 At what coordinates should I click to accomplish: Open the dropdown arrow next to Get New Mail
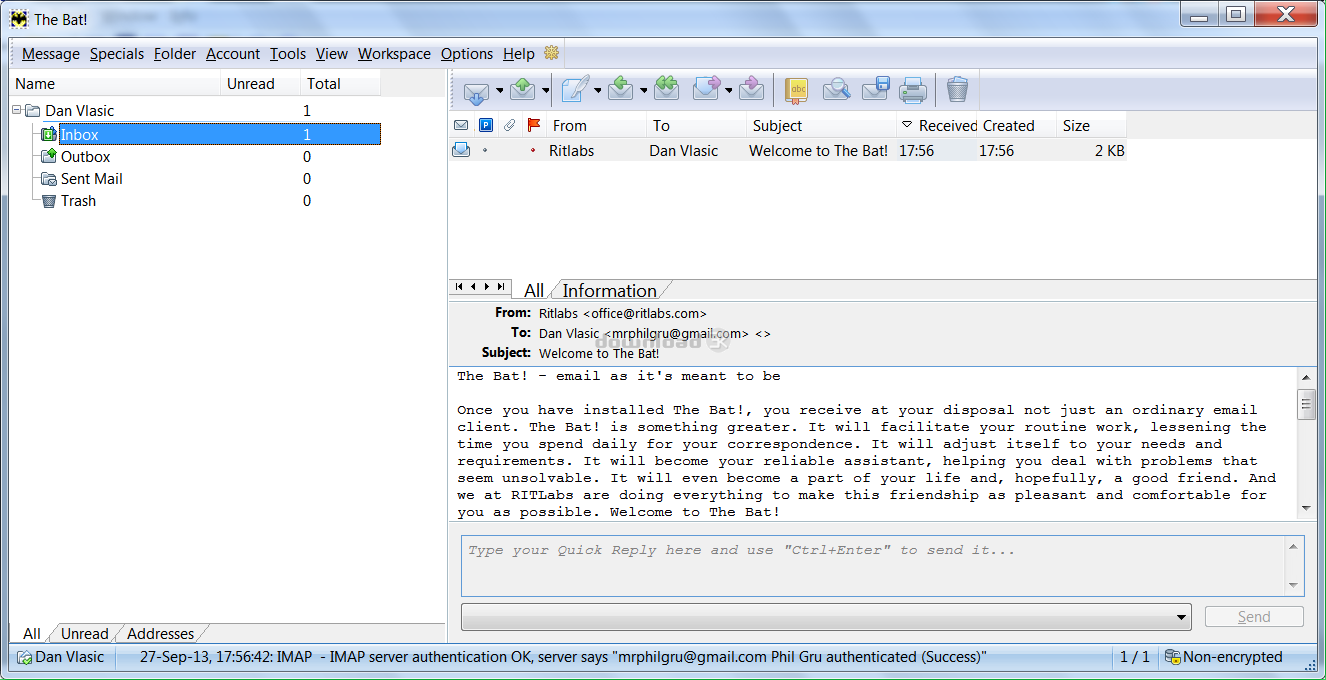[499, 91]
